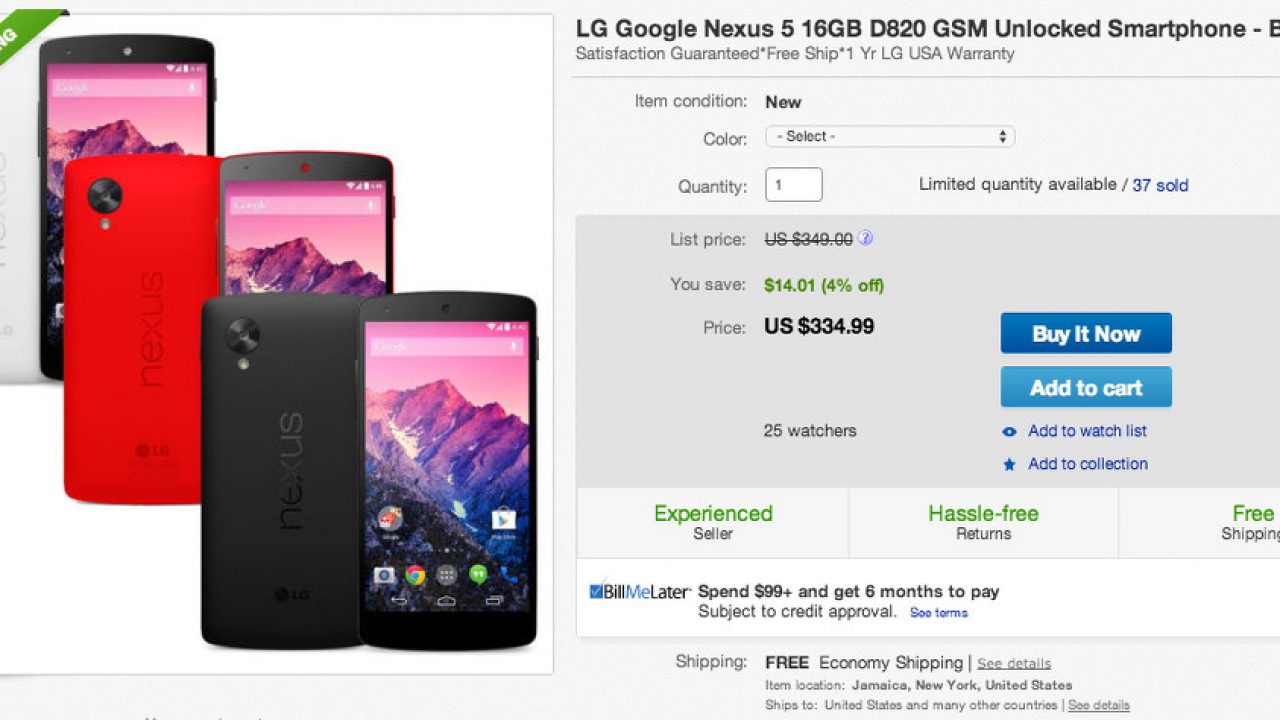Viewport: 1280px width, 720px height.
Task: Click the Hassle-free Returns badge
Action: coord(983,522)
